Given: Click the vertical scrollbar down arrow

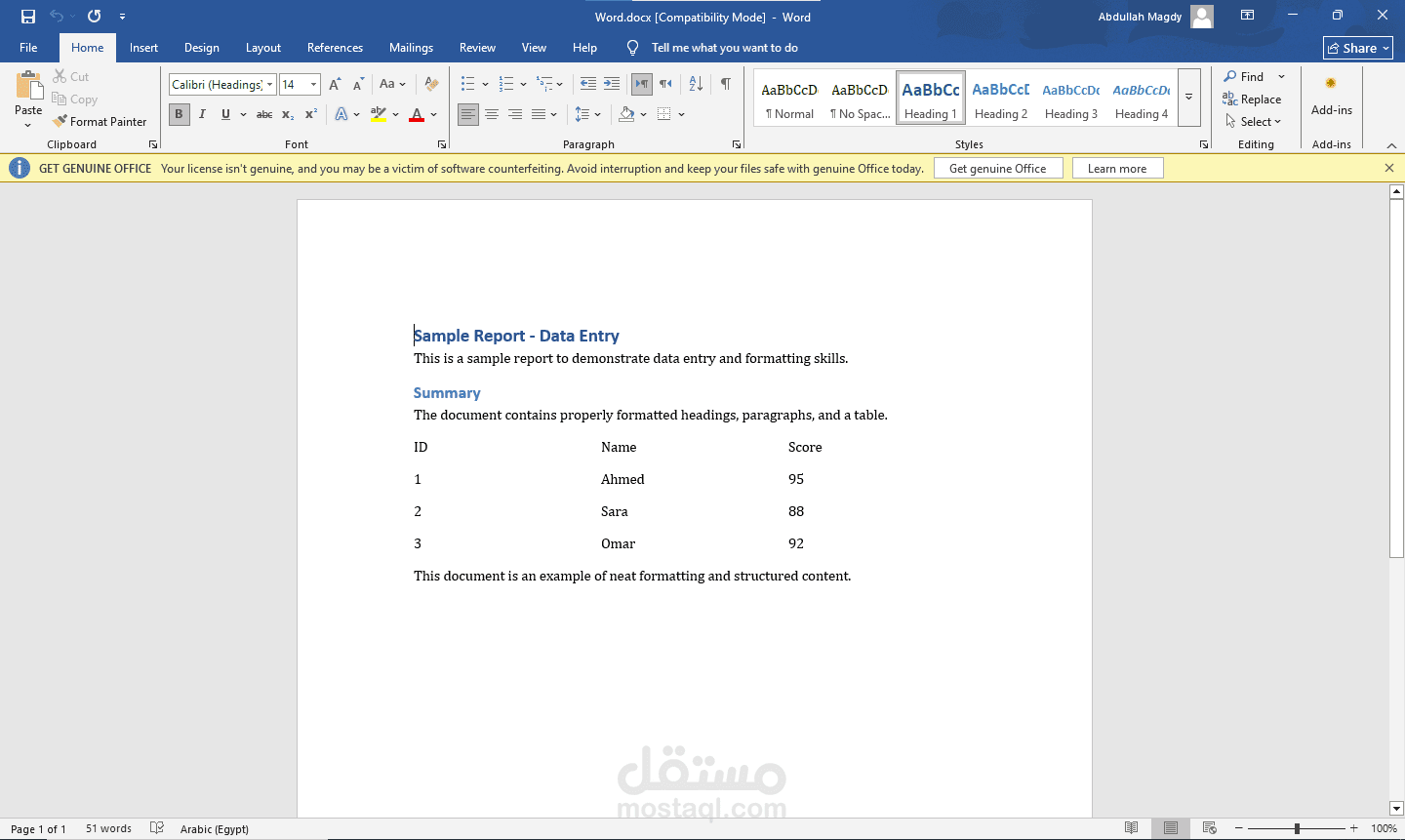Looking at the screenshot, I should 1396,808.
